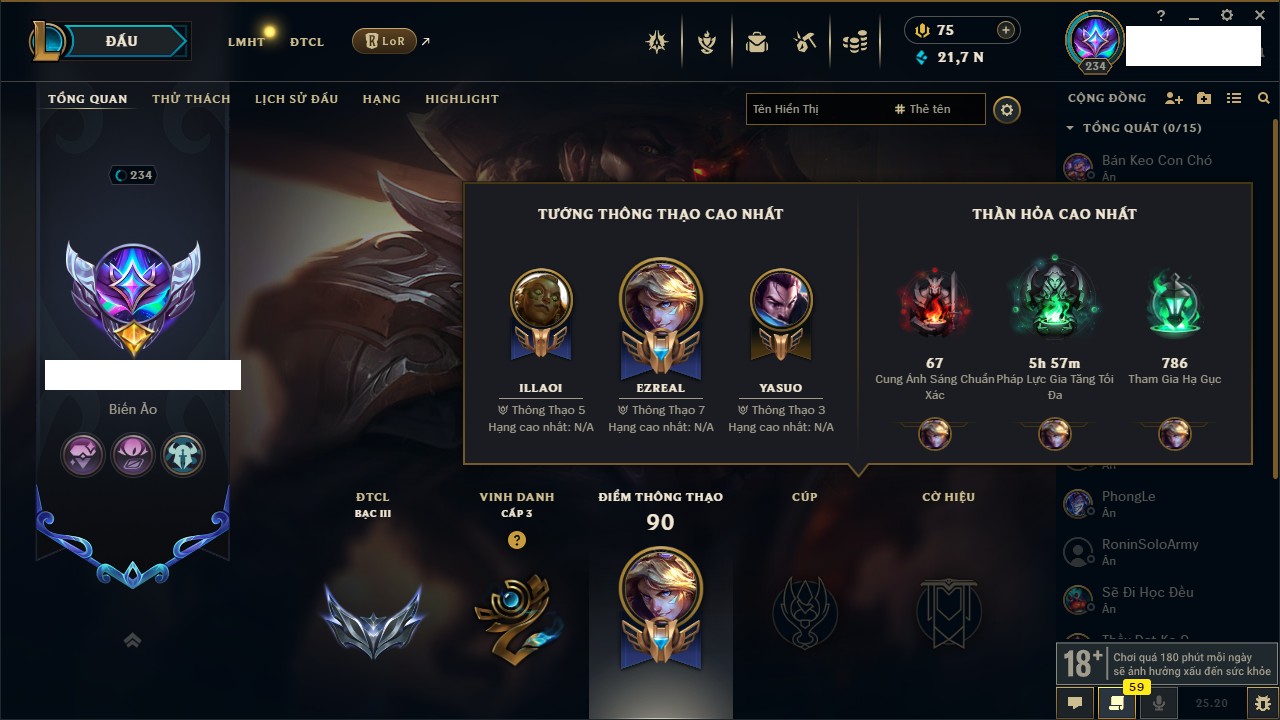Expand the profile banner chevron
Image resolution: width=1280 pixels, height=720 pixels.
click(132, 641)
